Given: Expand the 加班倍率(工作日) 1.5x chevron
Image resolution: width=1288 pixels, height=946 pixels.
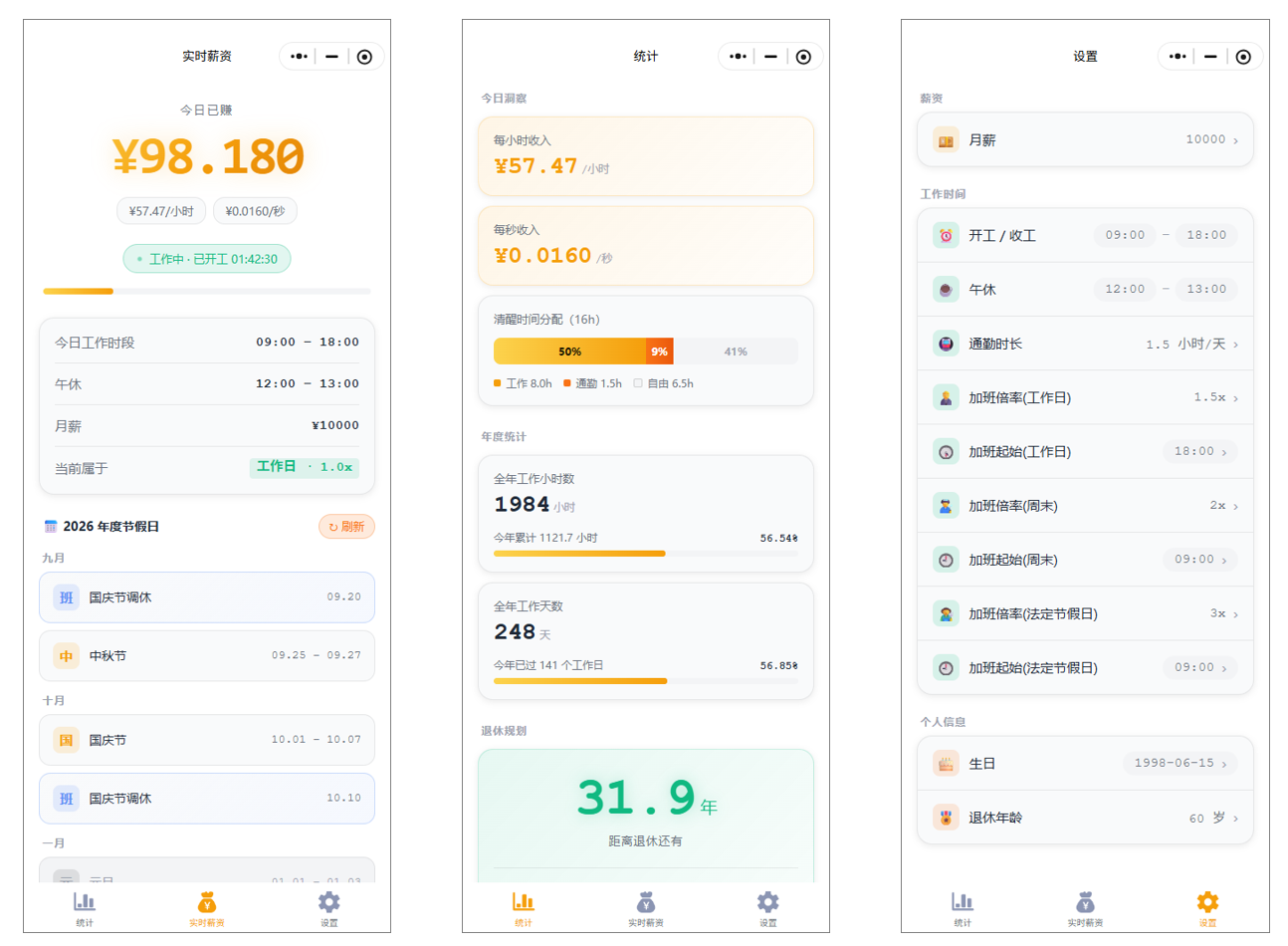Looking at the screenshot, I should (1236, 398).
